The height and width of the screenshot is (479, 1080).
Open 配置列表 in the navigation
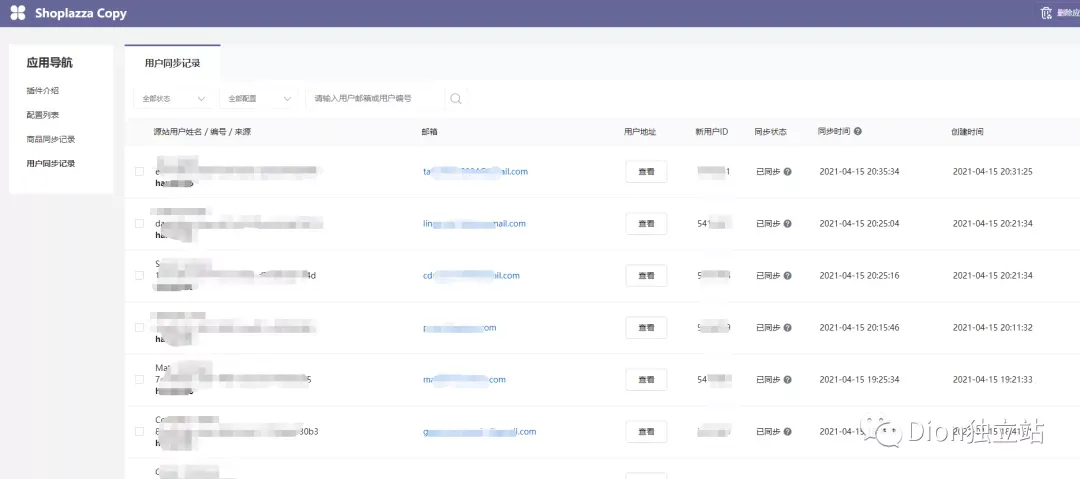43,115
